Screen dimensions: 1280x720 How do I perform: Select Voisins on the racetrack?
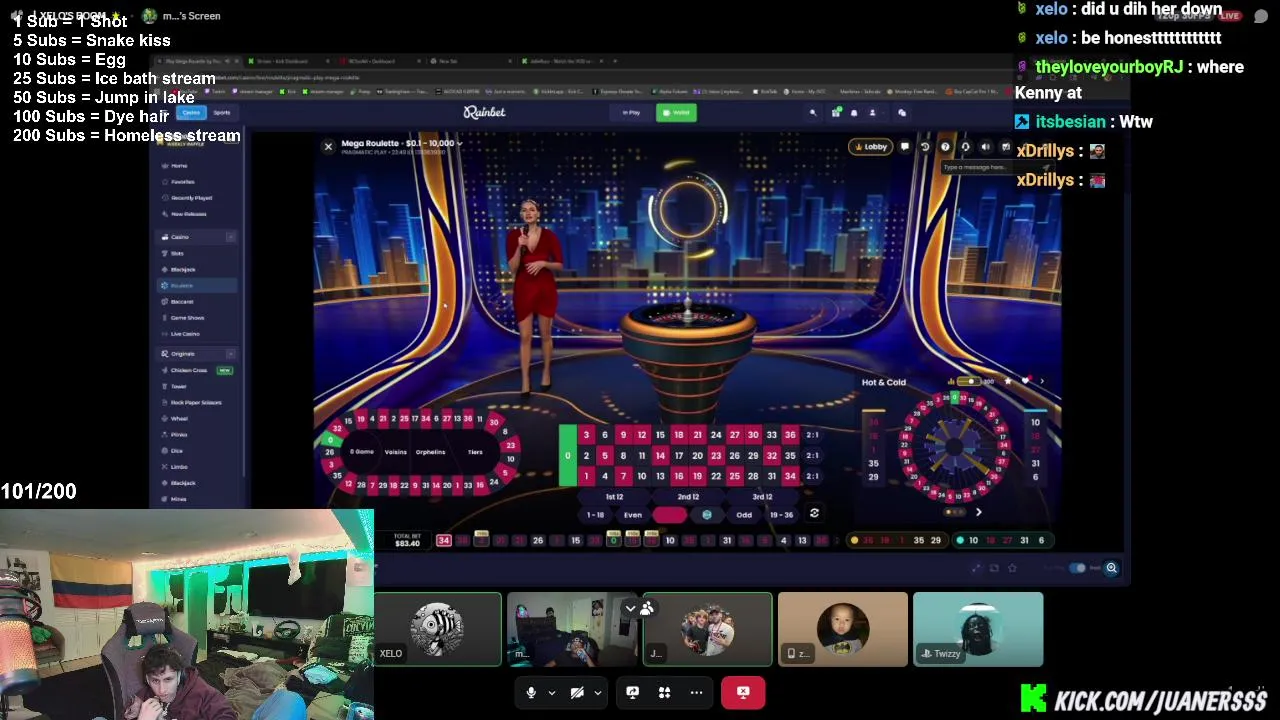coord(396,452)
